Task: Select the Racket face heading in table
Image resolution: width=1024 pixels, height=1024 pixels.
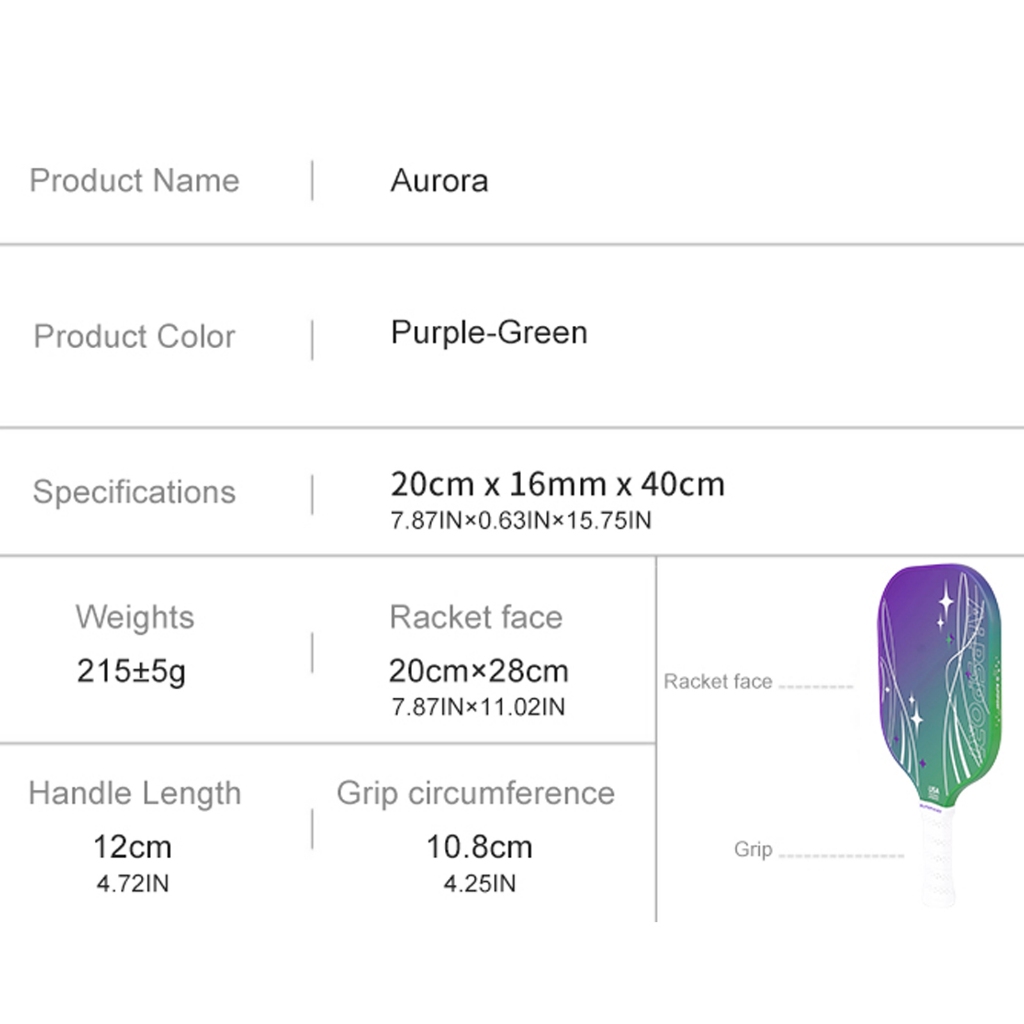Action: pos(476,617)
